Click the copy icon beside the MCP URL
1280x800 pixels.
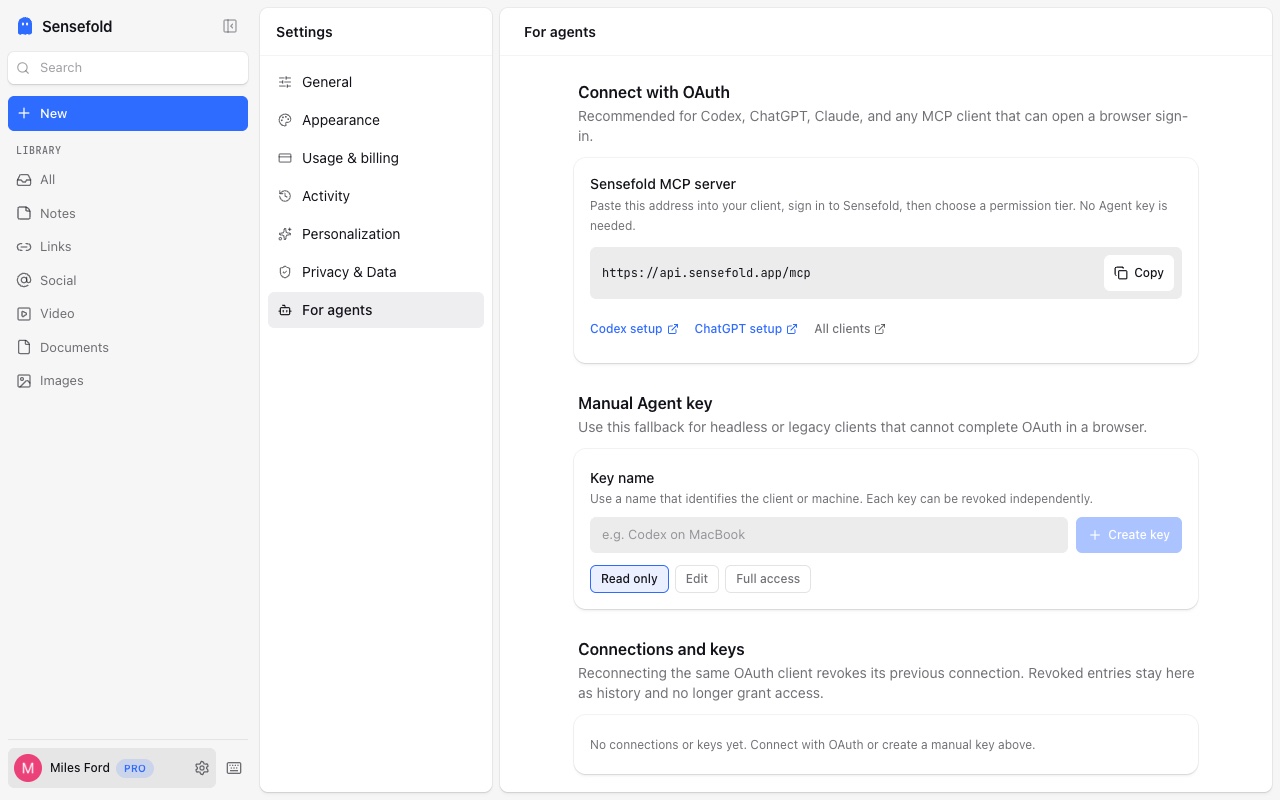click(1121, 273)
